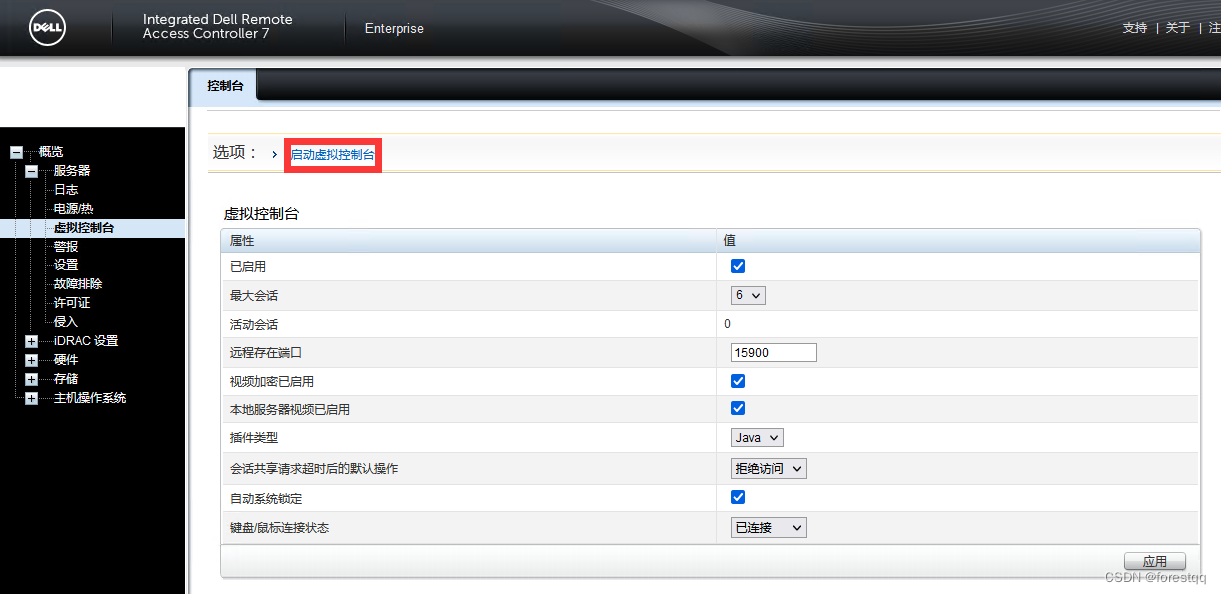Select 主机操作系统 label in the tree
The height and width of the screenshot is (594, 1221).
tap(90, 398)
